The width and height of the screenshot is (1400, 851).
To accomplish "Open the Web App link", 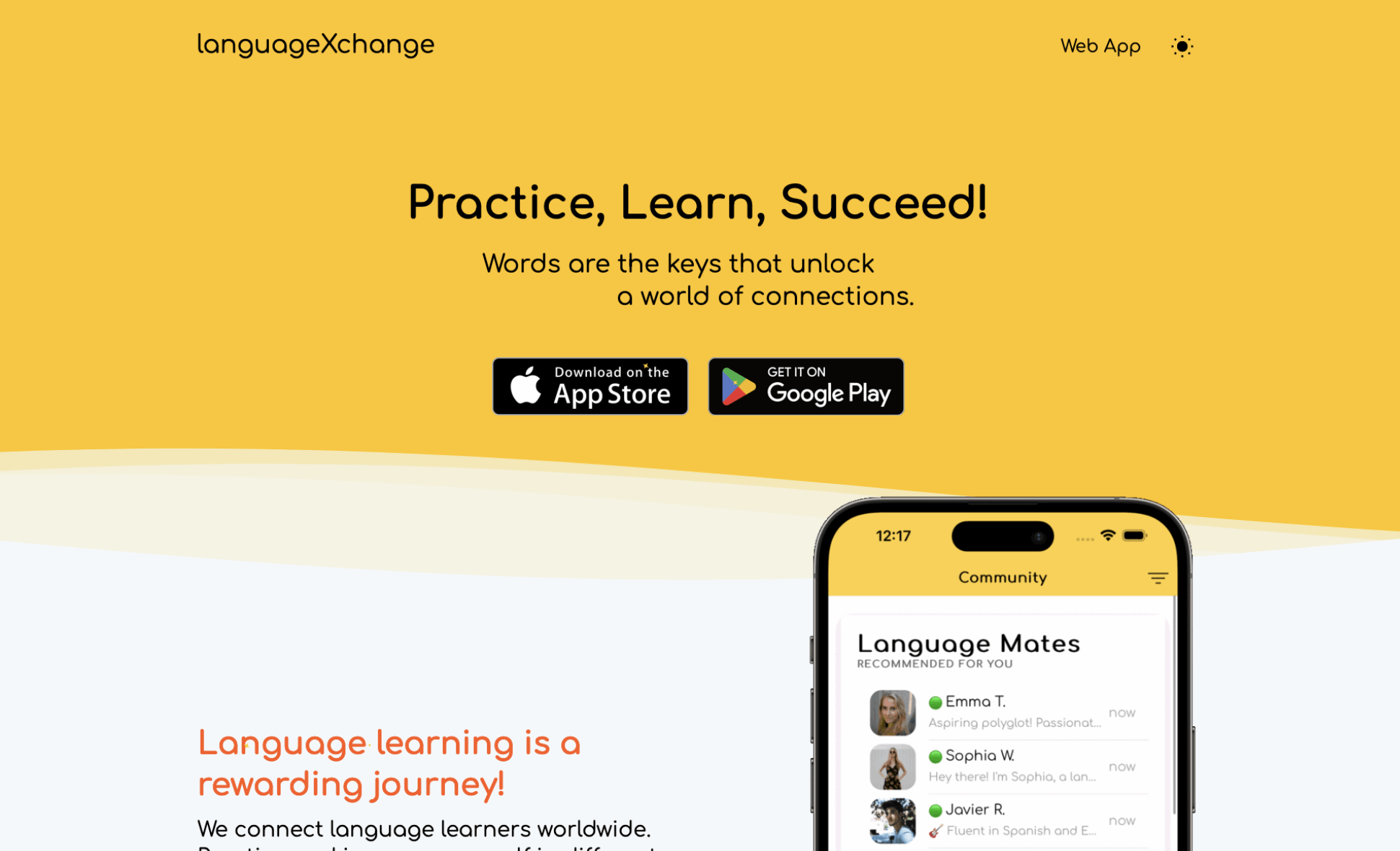I will (1099, 46).
